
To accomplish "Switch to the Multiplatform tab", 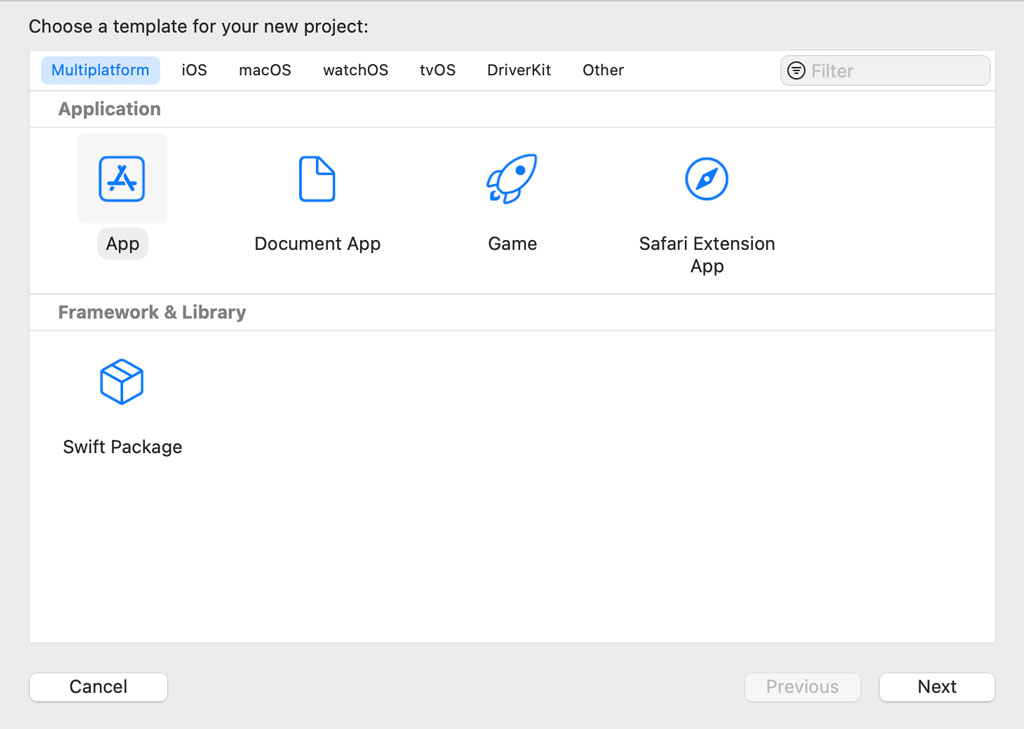I will click(100, 70).
